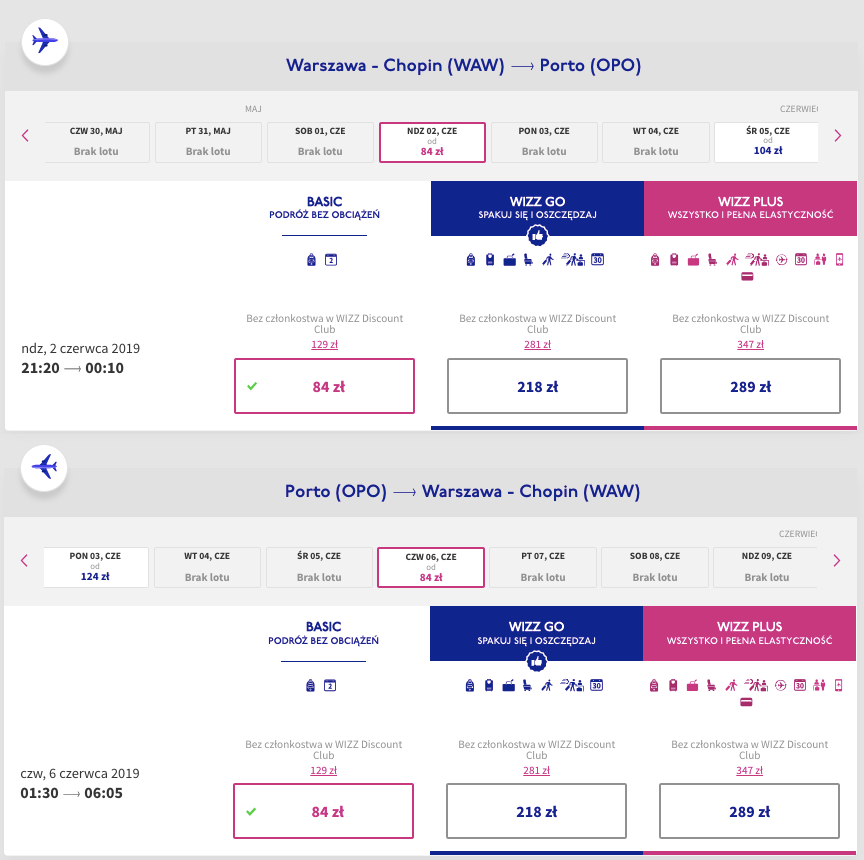
Task: Click the return flight airplane icon
Action: coord(44,467)
